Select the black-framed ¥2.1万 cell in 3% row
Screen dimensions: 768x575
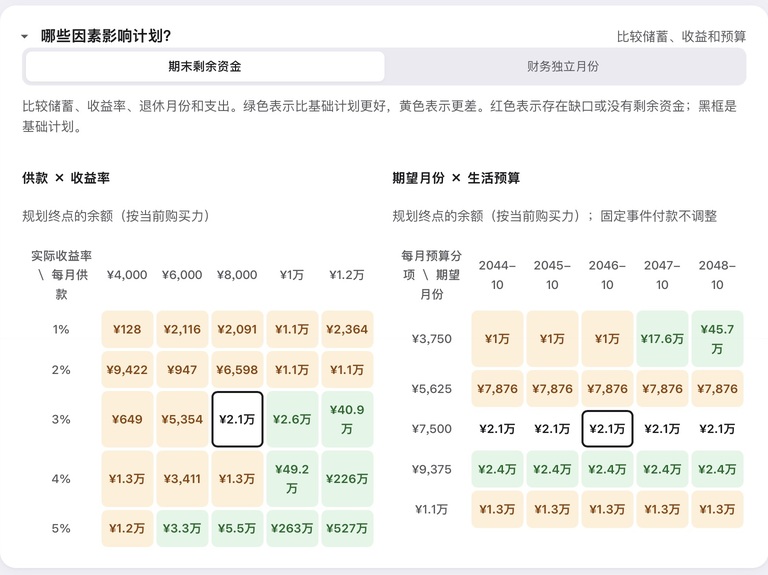pyautogui.click(x=237, y=419)
